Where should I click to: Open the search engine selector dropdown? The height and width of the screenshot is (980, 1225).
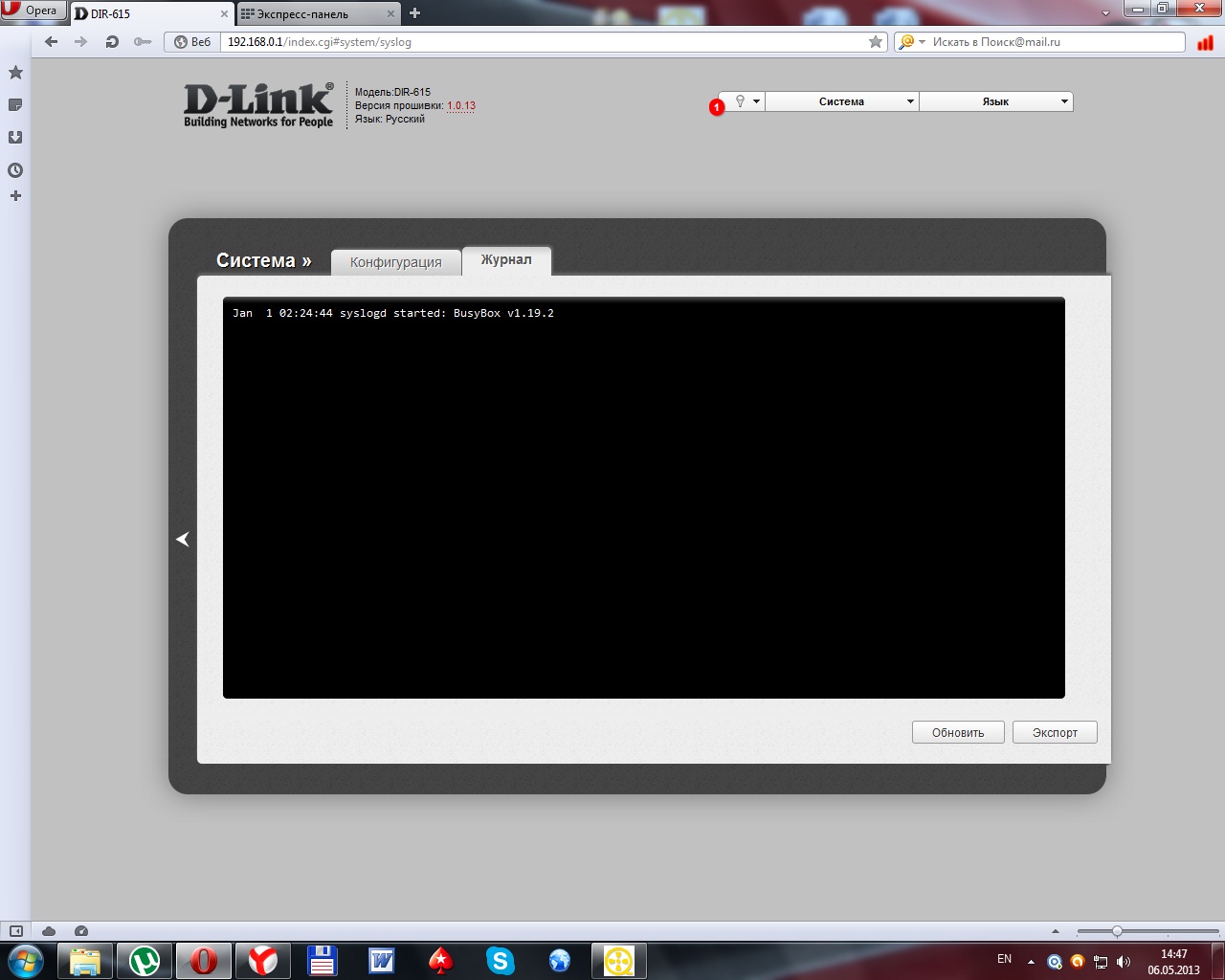coord(911,42)
